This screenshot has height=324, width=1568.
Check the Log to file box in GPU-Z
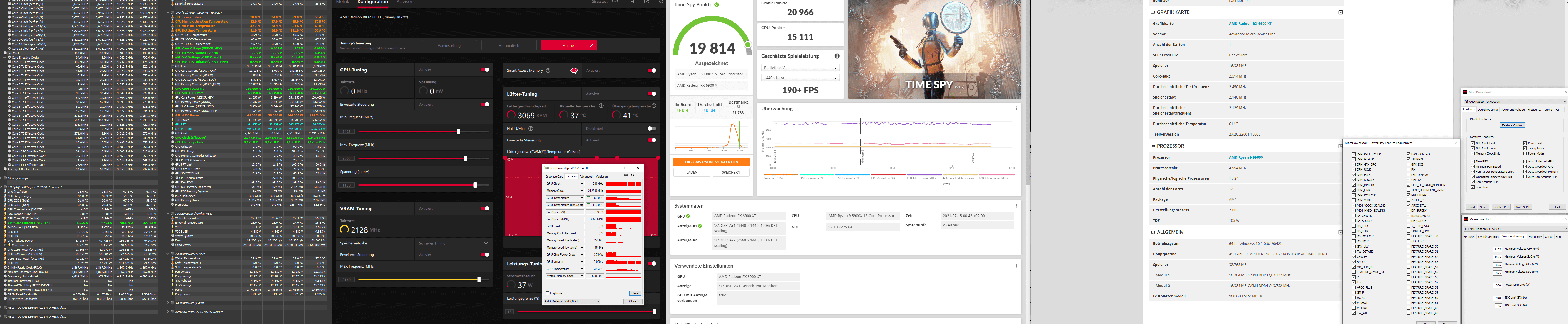pos(548,293)
